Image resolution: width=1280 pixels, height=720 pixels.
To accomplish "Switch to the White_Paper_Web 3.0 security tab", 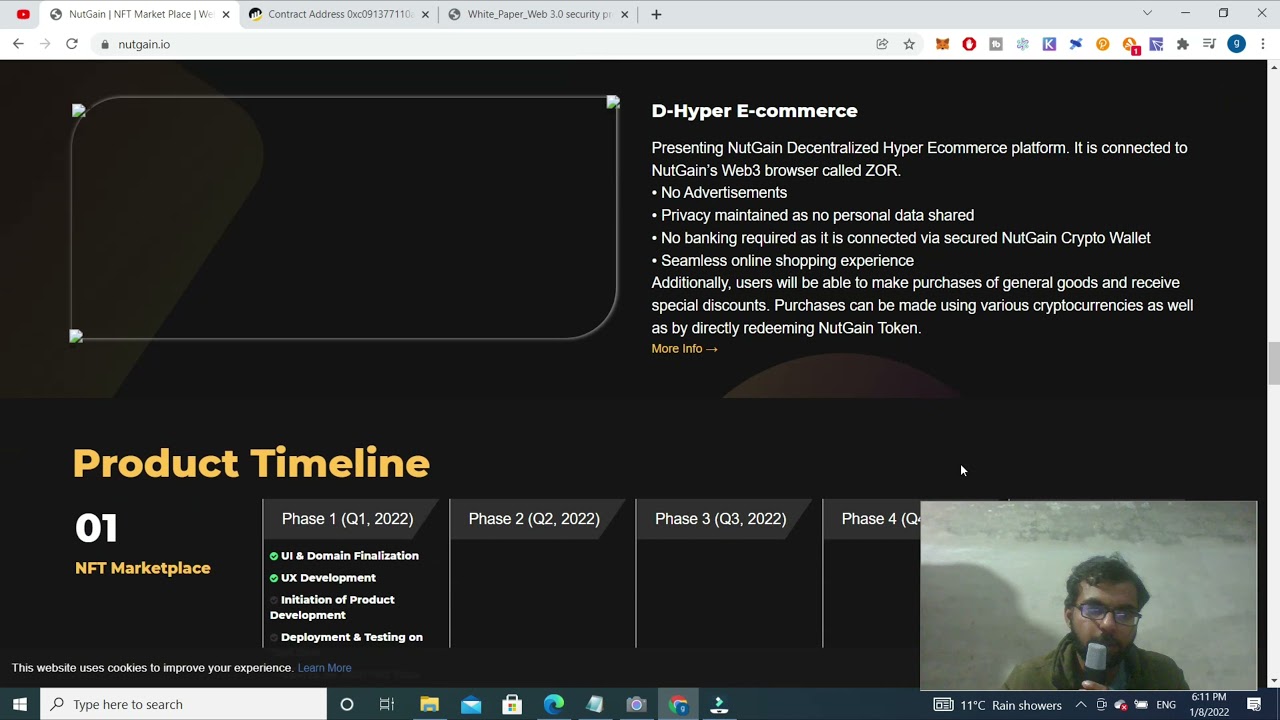I will (x=538, y=14).
